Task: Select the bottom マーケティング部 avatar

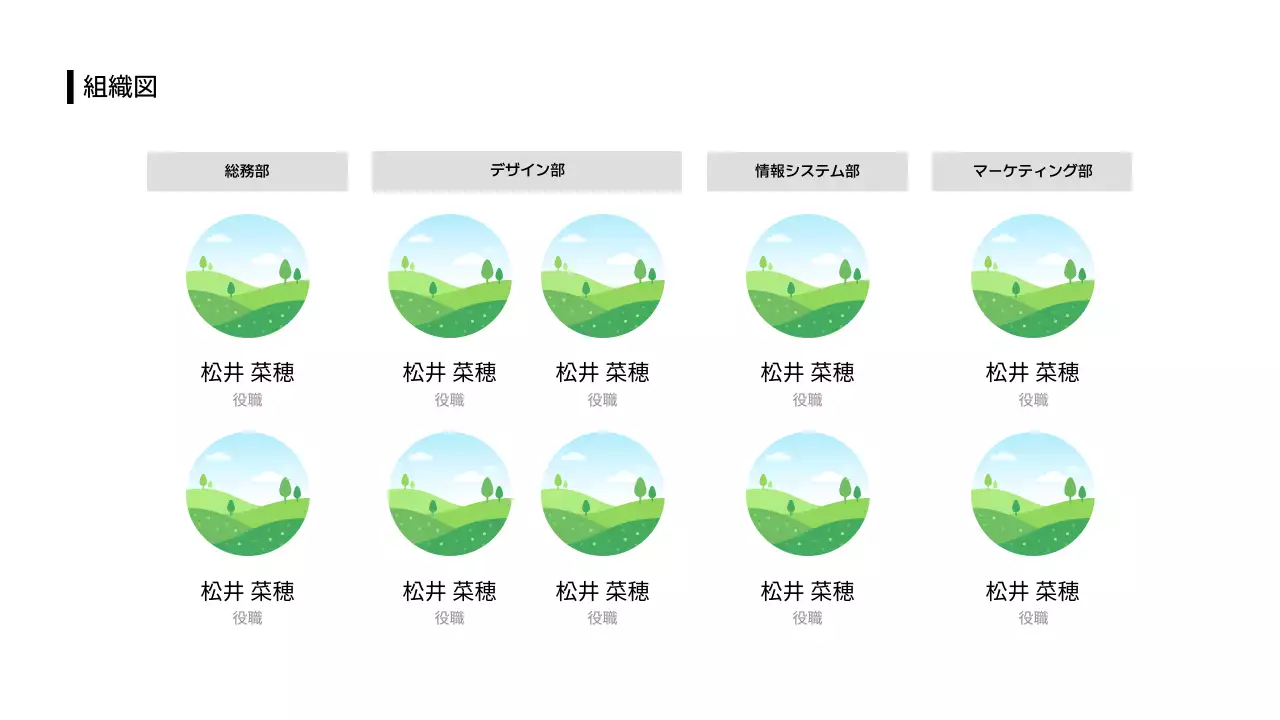Action: 1032,495
